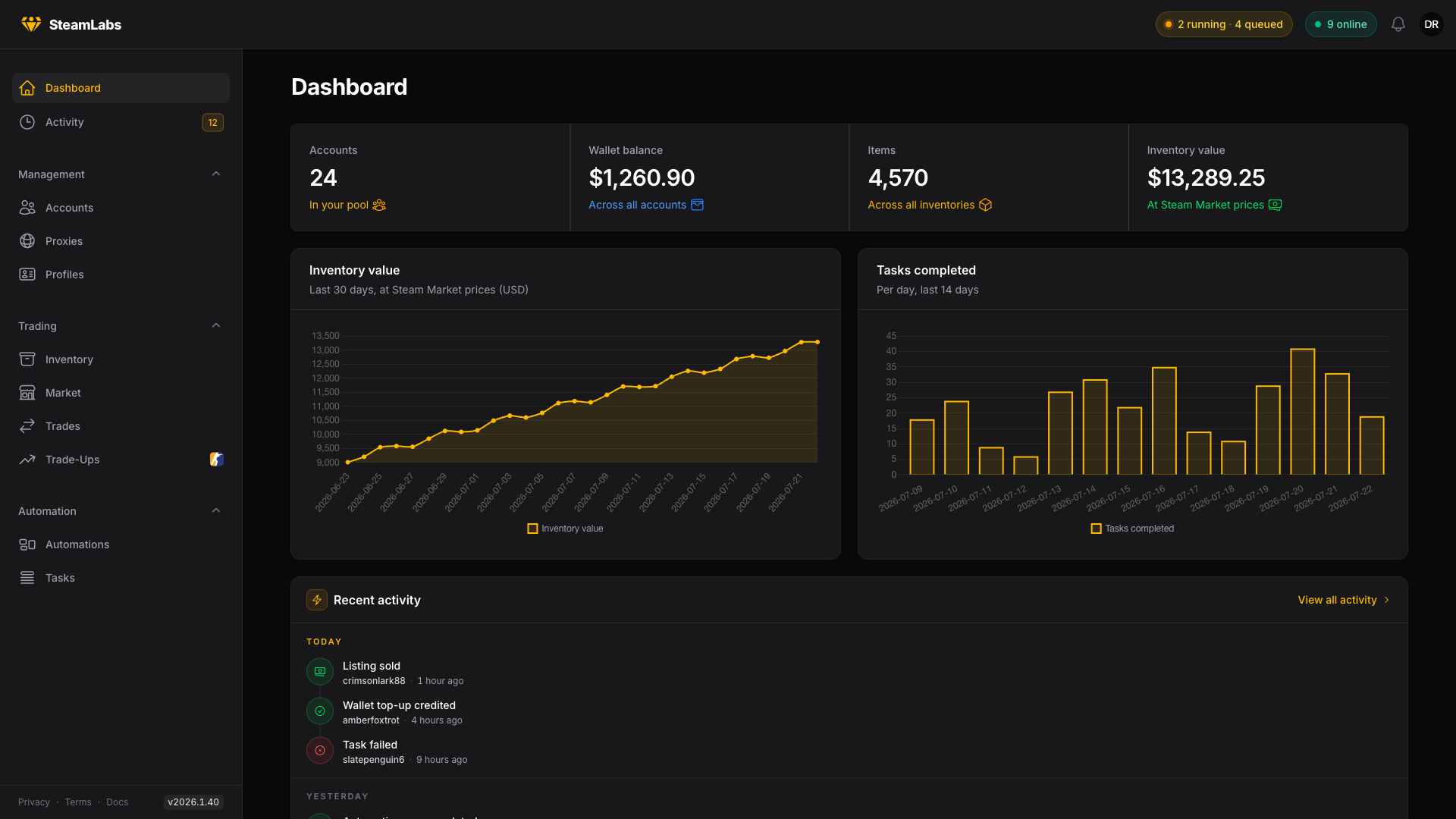The image size is (1456, 819).
Task: Click the Tasks list icon
Action: click(x=27, y=578)
